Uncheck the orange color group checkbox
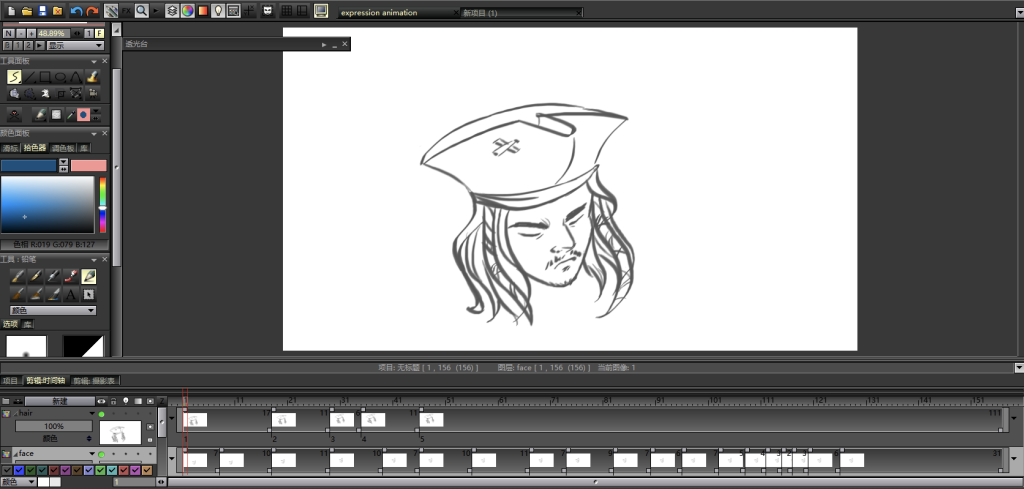Viewport: 1024px width, 489px height. 146,470
